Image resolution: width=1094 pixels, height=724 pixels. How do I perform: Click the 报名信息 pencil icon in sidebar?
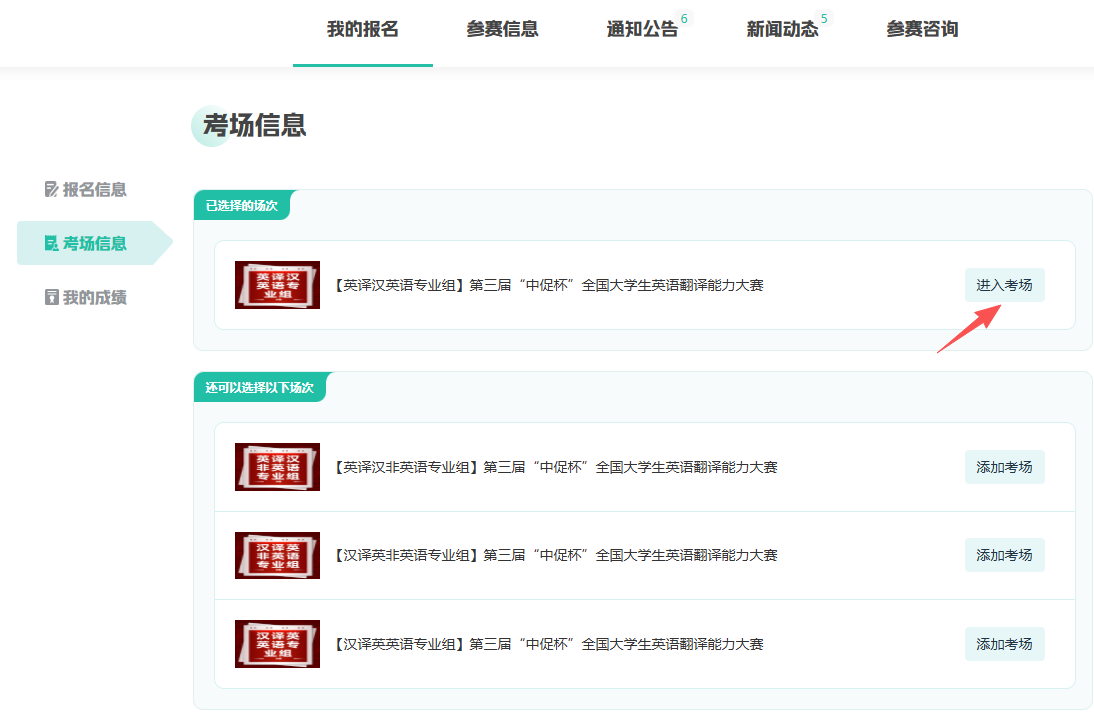tap(52, 189)
